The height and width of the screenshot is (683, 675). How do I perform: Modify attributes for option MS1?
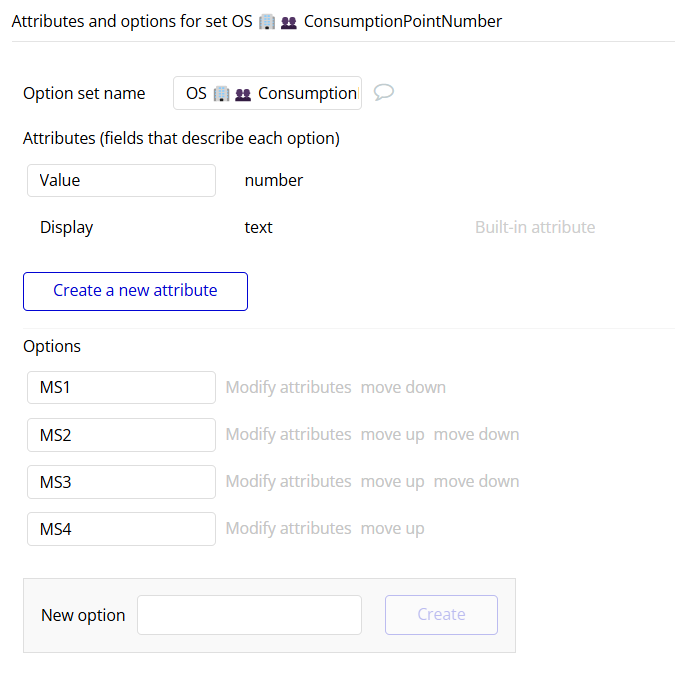click(288, 388)
